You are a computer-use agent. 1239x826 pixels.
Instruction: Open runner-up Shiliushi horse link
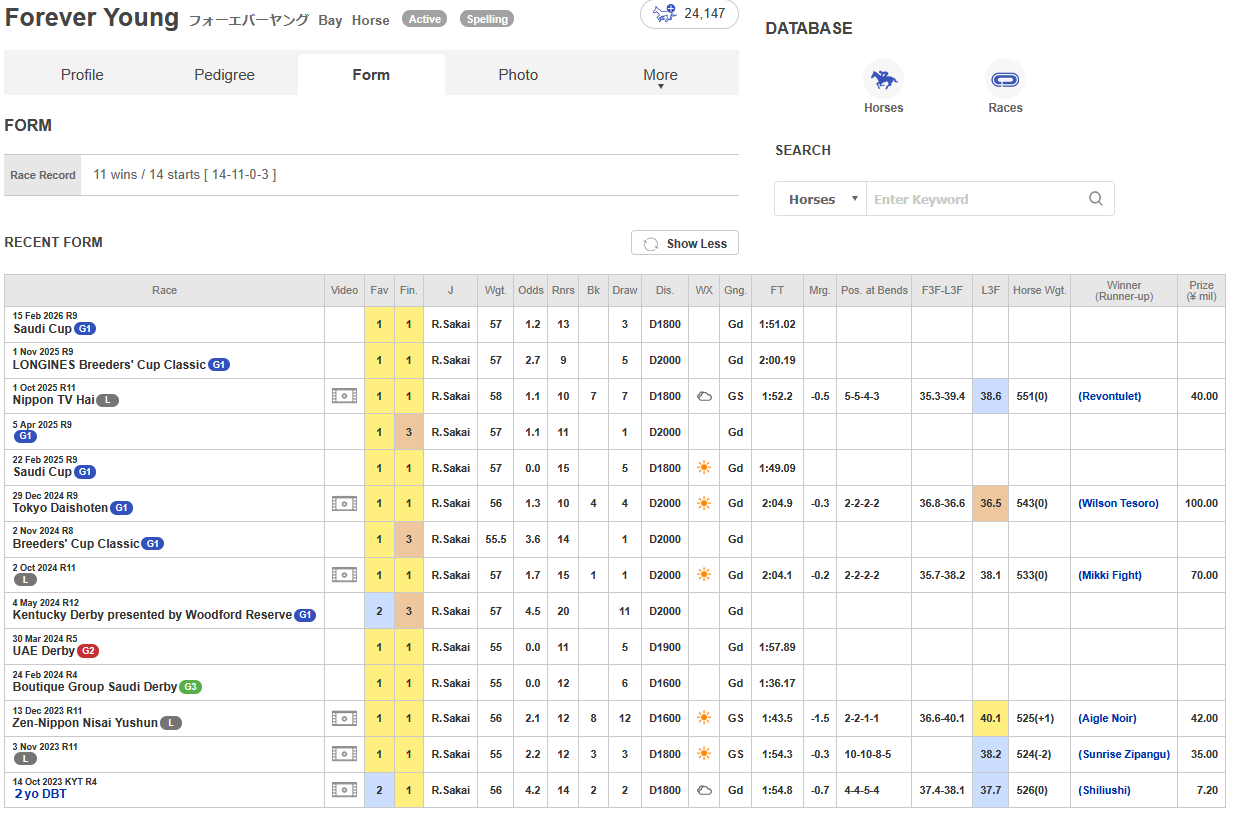tap(1104, 790)
